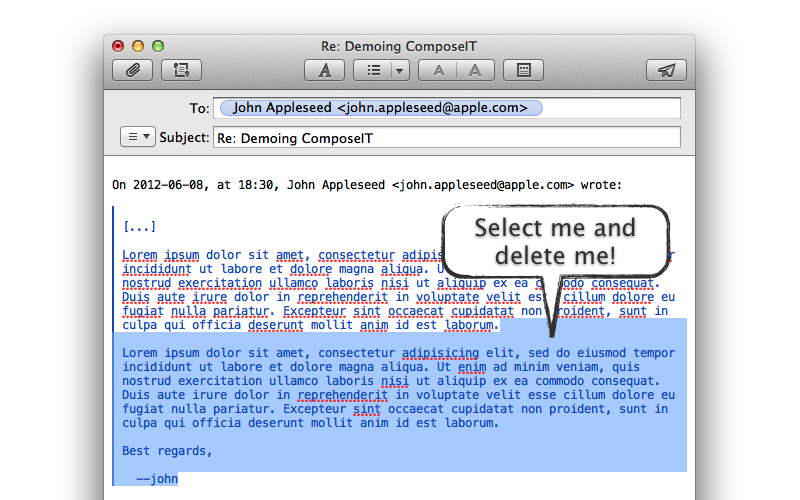Click in the To address field

[447, 108]
